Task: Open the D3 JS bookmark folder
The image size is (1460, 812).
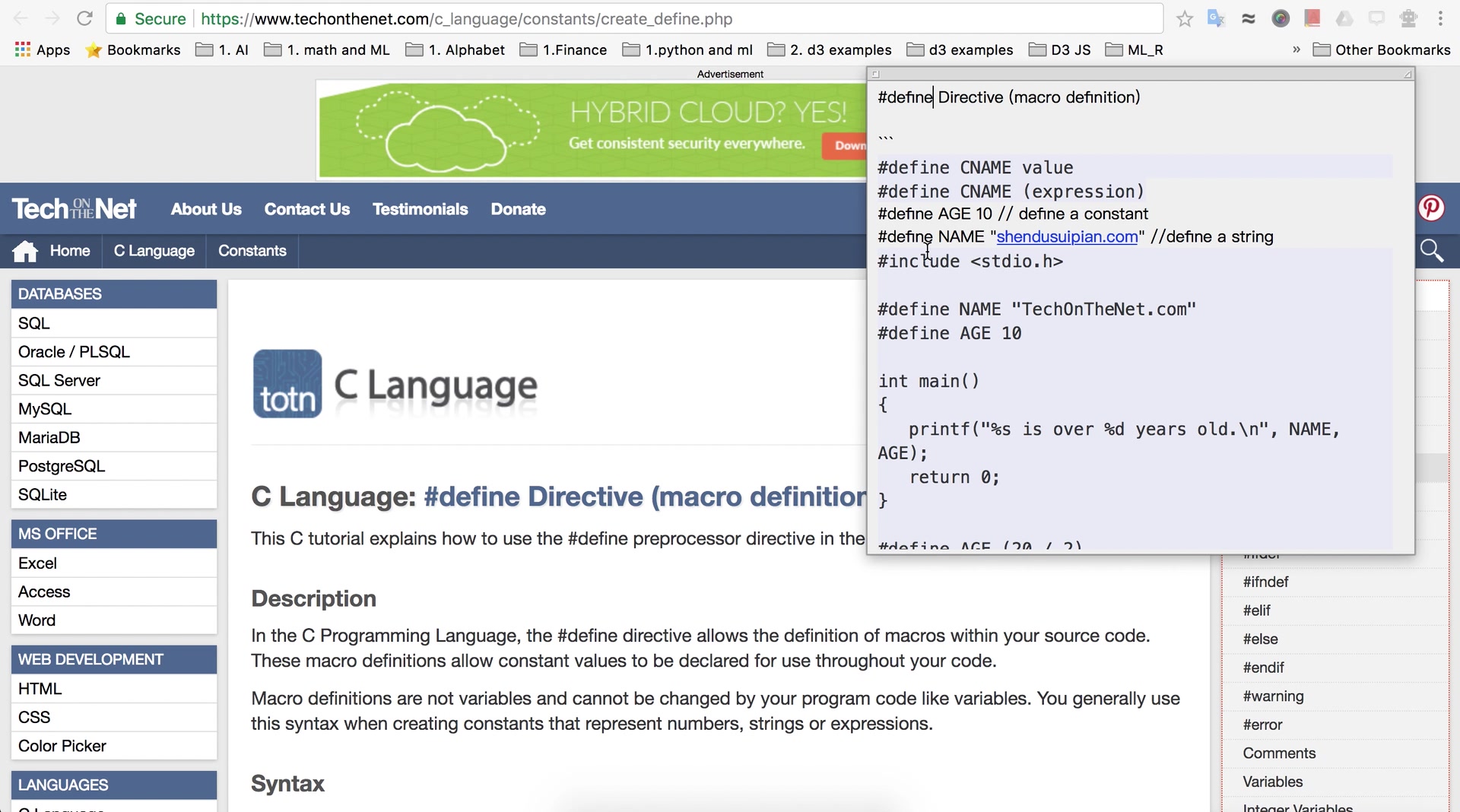Action: 1059,49
